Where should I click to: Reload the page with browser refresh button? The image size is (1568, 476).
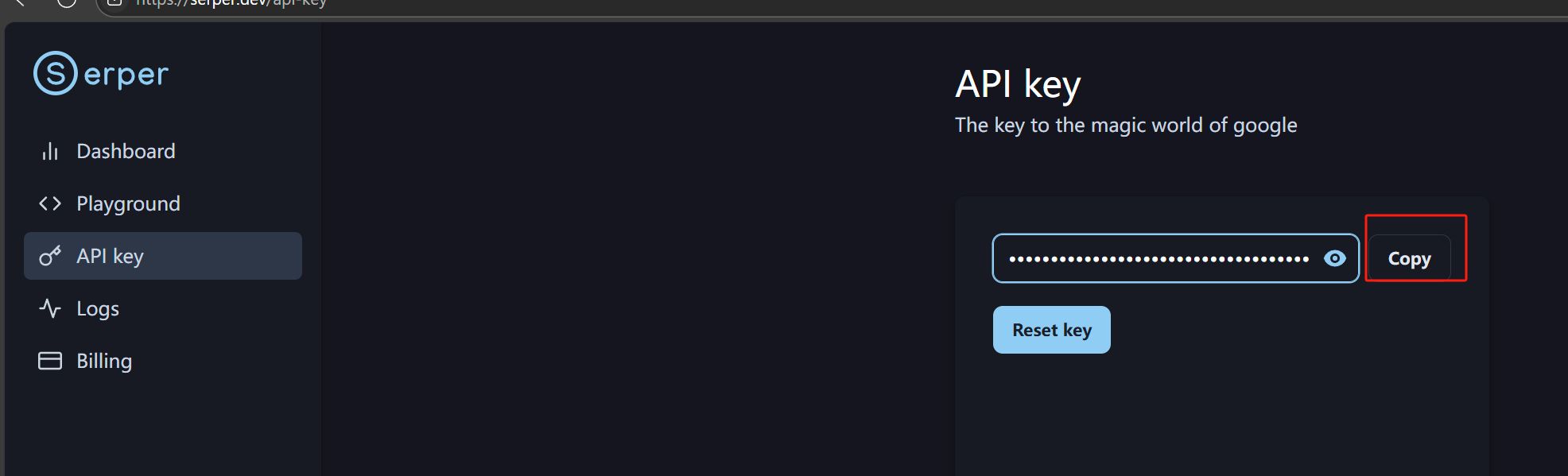click(x=67, y=2)
